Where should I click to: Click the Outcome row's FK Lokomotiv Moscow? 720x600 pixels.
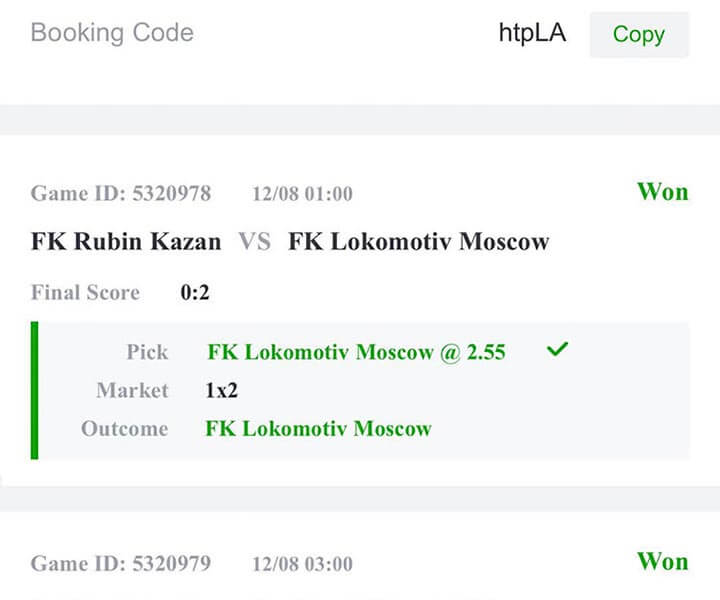click(318, 429)
